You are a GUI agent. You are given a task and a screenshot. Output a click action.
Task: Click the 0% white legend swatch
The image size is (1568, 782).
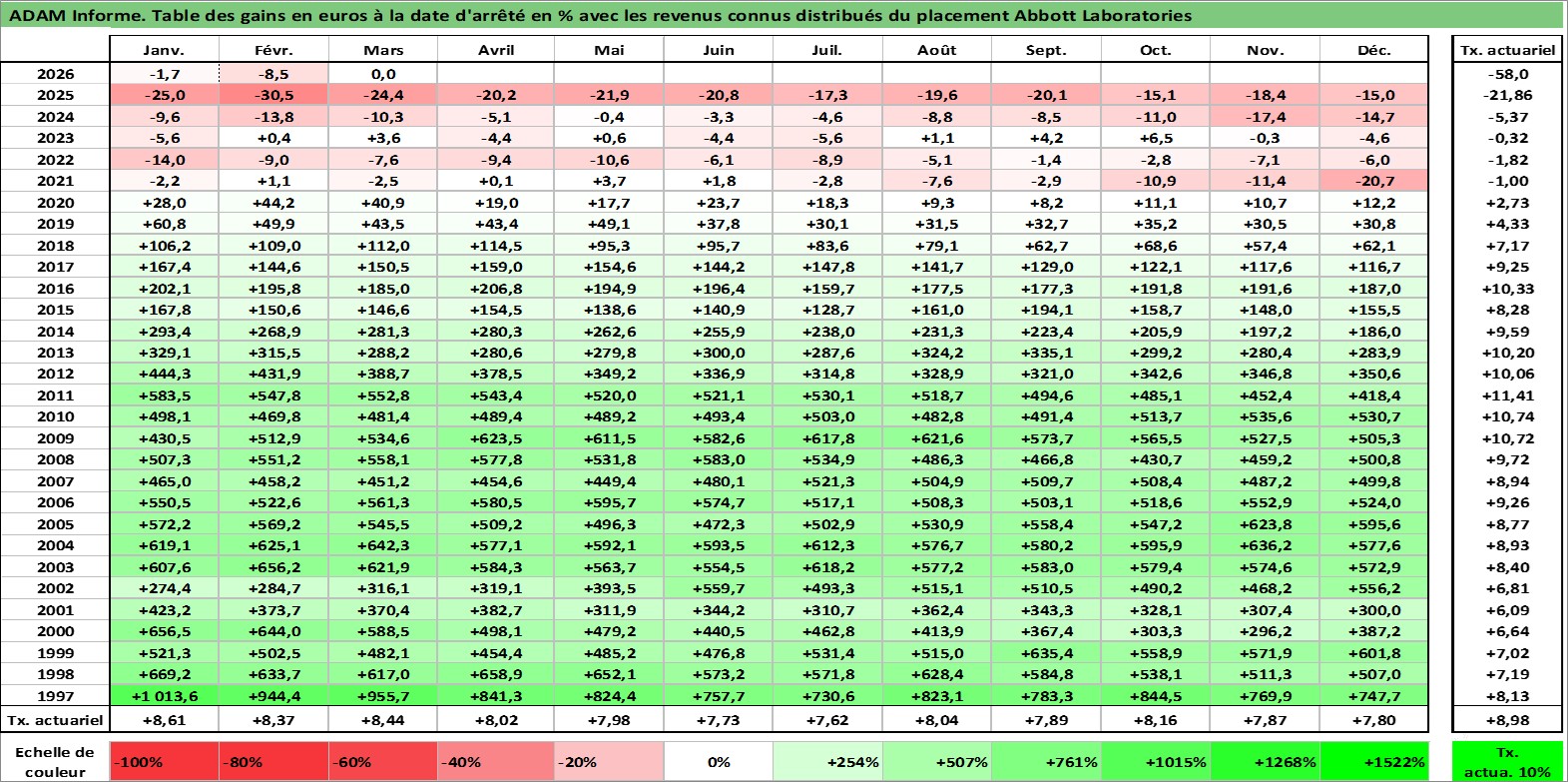click(719, 761)
